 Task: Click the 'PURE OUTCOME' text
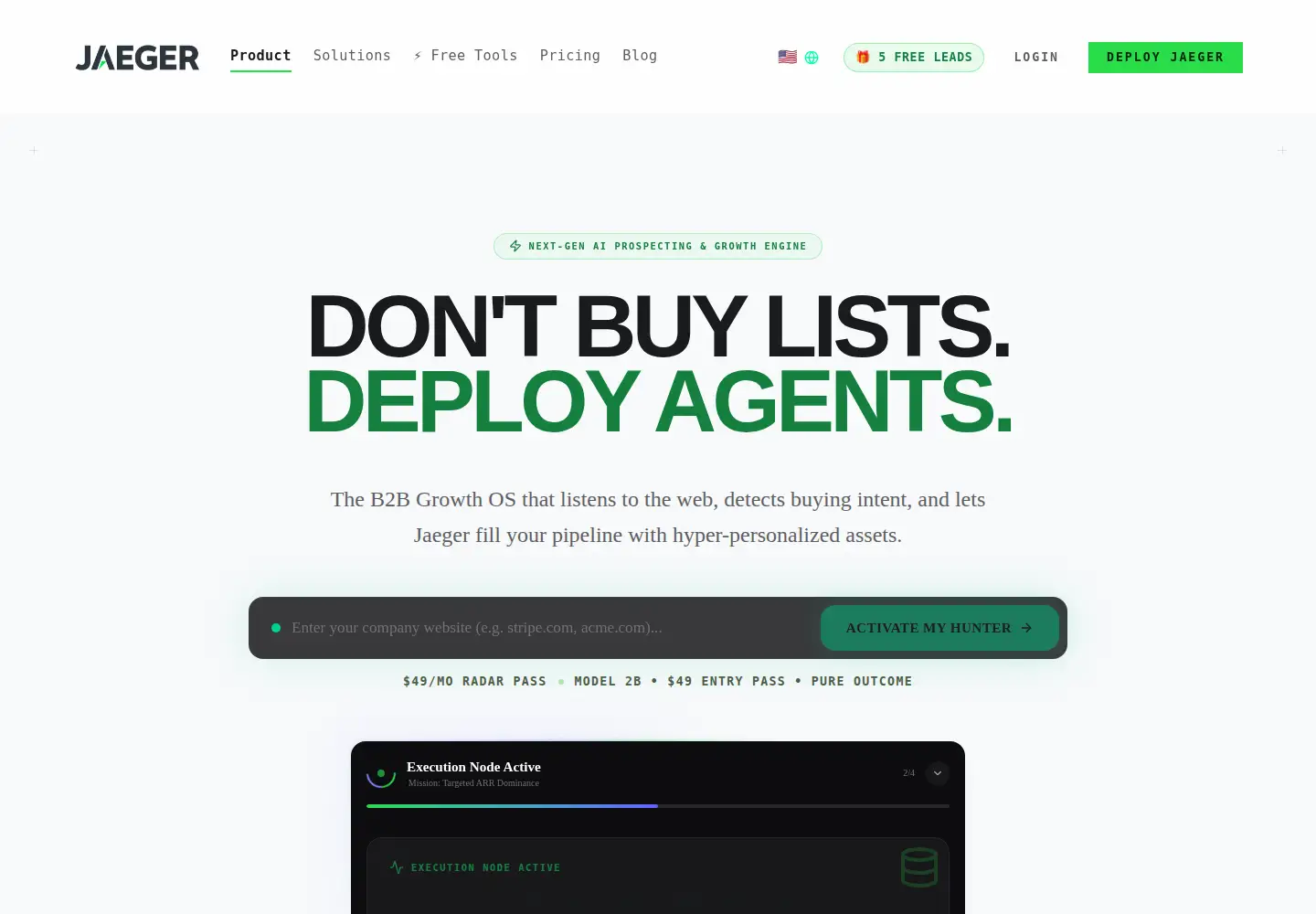tap(862, 681)
